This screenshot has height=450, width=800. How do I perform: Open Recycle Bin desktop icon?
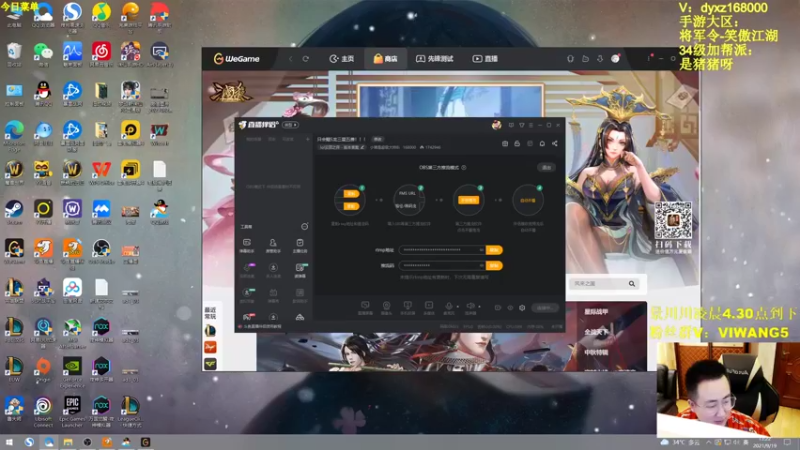(14, 55)
